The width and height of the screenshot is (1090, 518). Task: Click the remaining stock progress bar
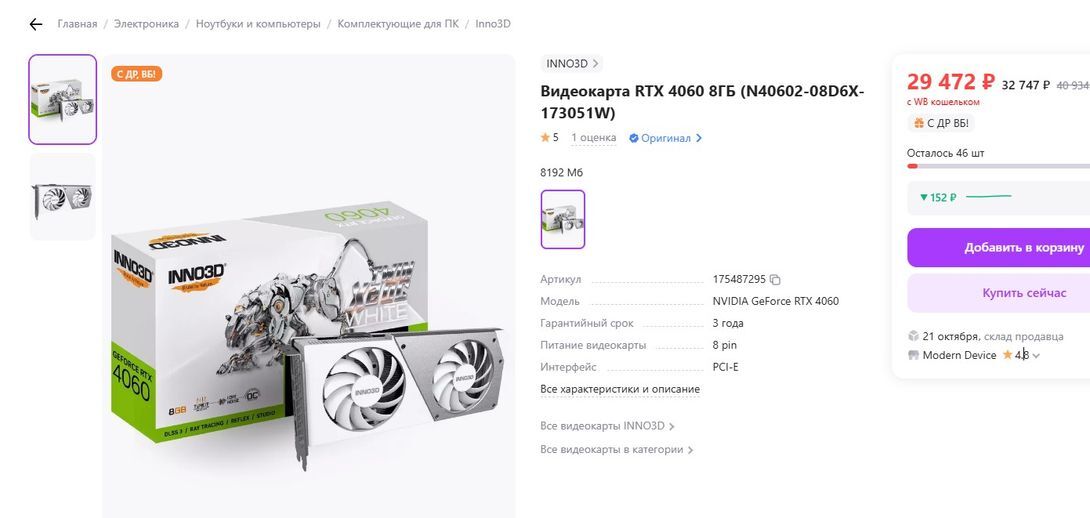998,166
